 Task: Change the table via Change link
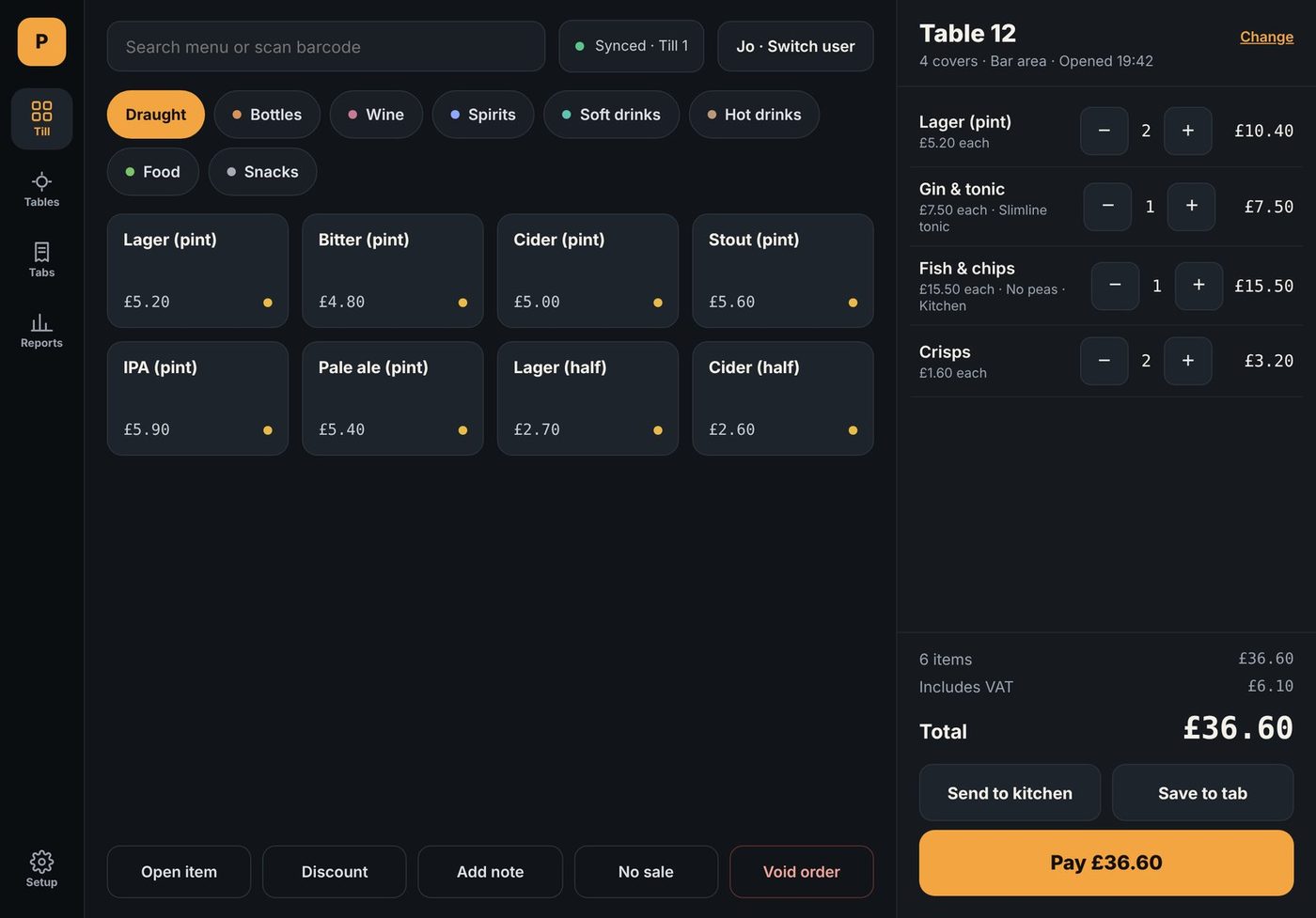[x=1266, y=37]
